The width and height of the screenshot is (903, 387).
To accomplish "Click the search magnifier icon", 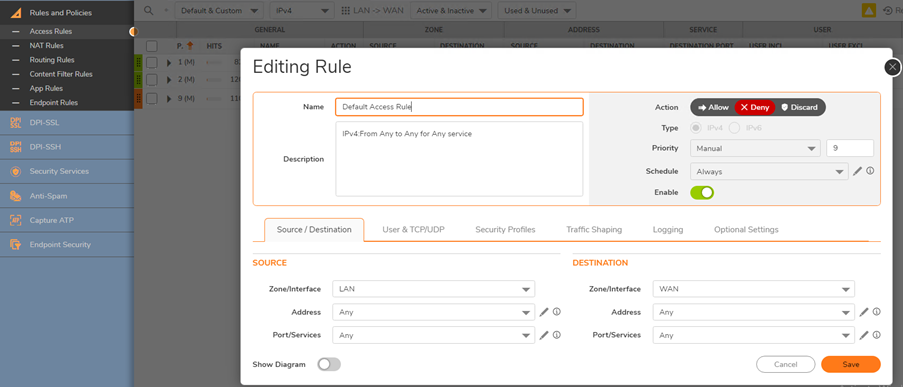I will pyautogui.click(x=149, y=10).
